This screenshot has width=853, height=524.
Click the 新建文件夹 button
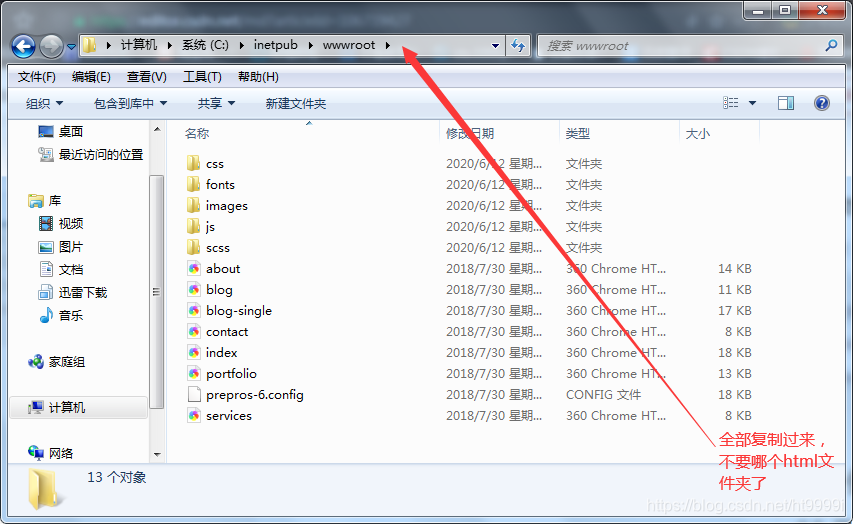click(x=295, y=103)
